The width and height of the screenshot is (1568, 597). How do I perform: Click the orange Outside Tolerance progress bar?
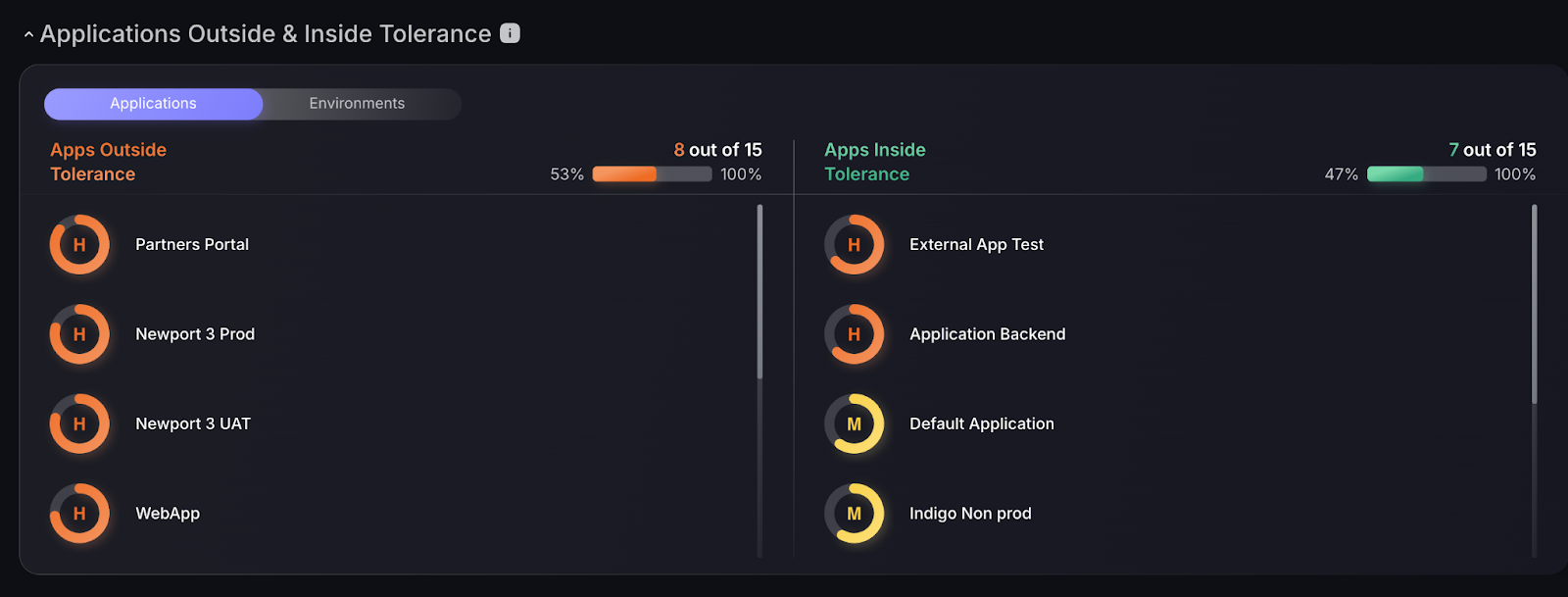click(x=652, y=174)
